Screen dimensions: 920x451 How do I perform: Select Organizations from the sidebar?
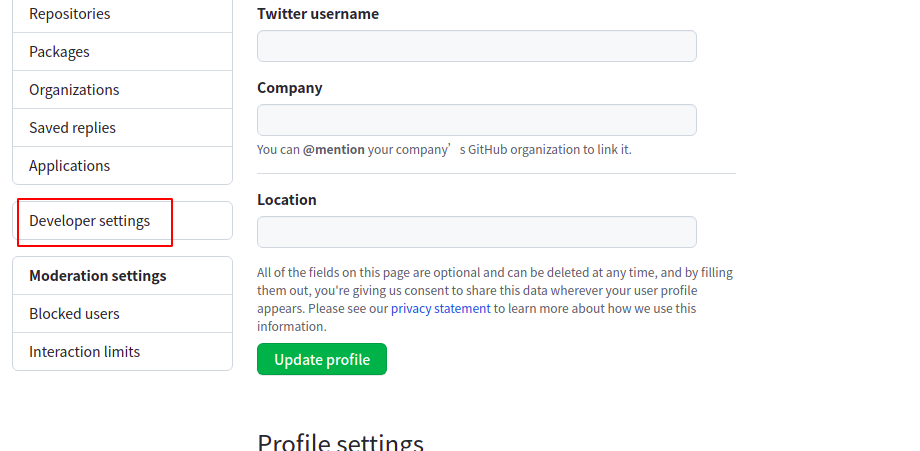point(74,90)
